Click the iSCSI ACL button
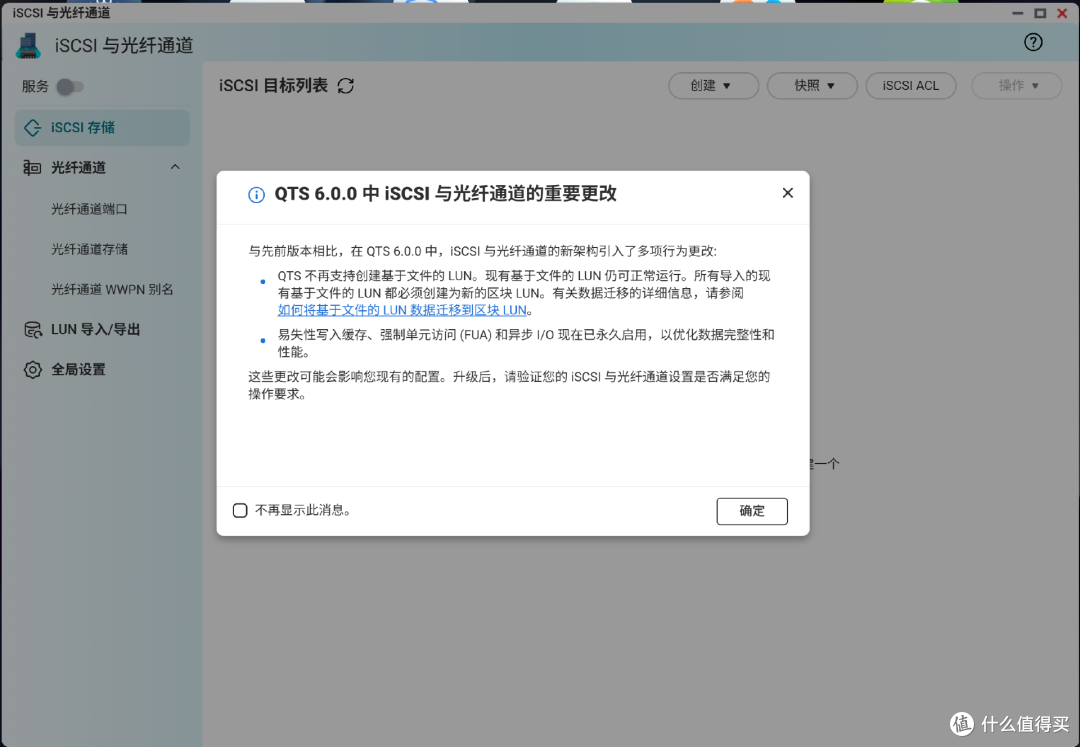Image resolution: width=1080 pixels, height=747 pixels. tap(911, 85)
